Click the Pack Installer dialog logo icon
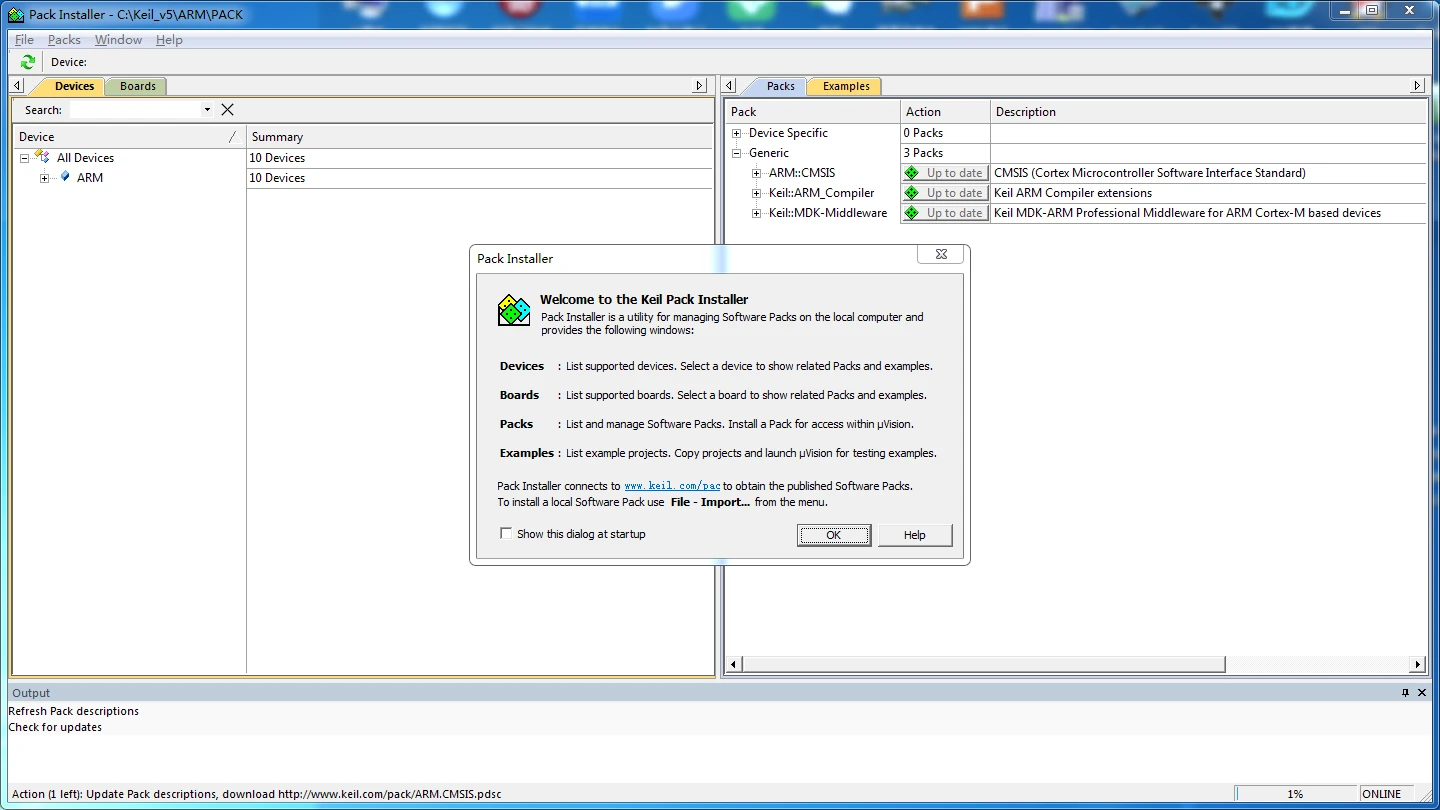The image size is (1440, 810). [514, 311]
